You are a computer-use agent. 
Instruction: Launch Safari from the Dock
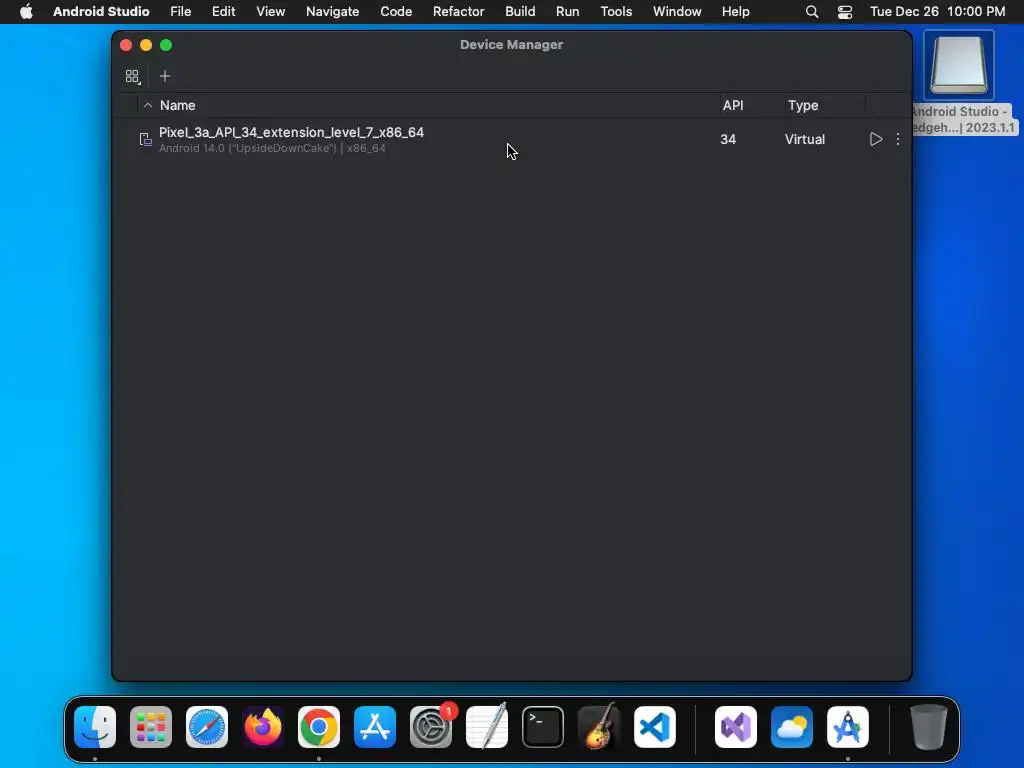207,727
